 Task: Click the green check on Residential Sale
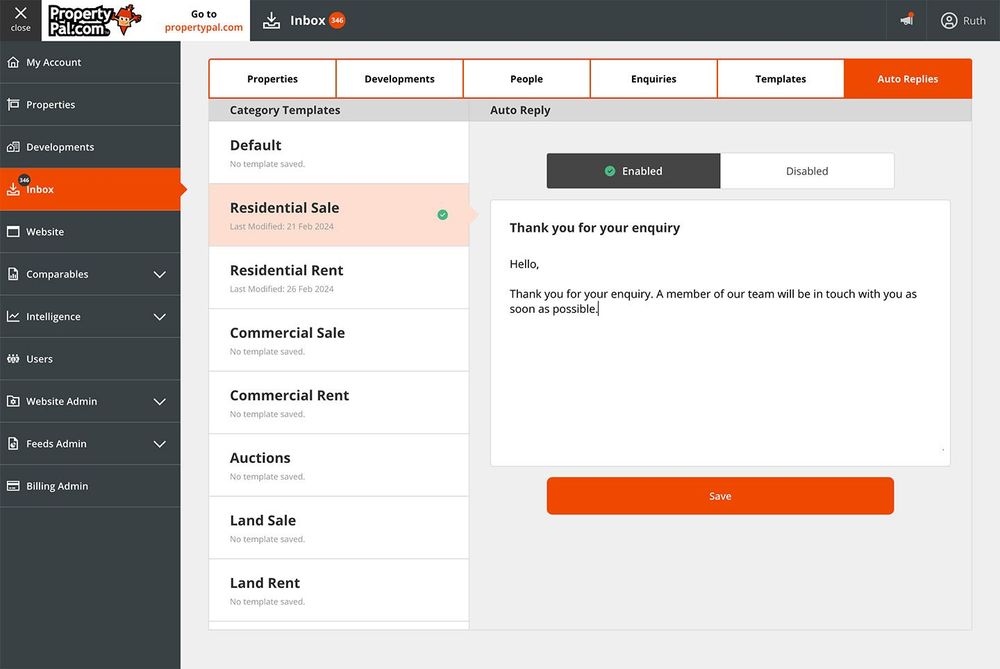[443, 215]
